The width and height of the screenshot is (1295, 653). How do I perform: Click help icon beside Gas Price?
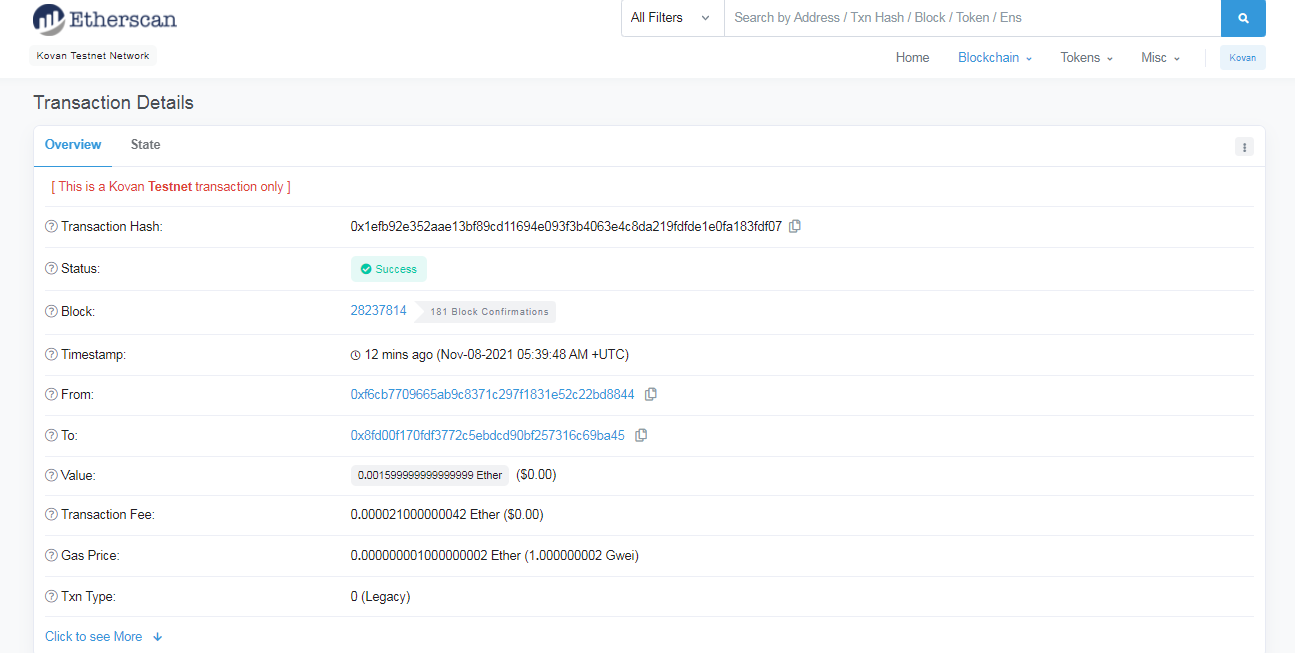pyautogui.click(x=51, y=556)
